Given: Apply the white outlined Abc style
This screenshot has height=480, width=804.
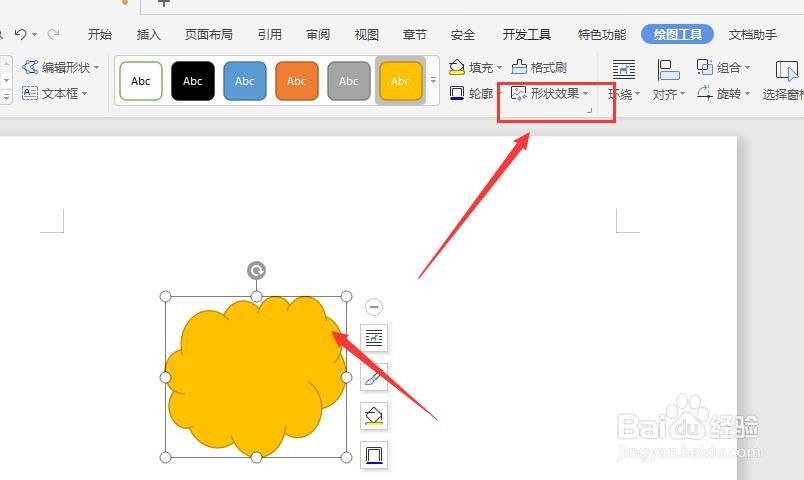Looking at the screenshot, I should pos(140,81).
